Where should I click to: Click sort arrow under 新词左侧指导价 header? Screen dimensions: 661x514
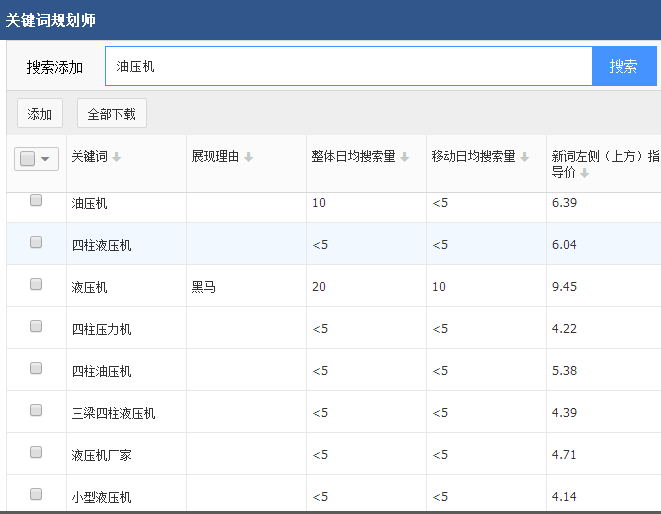tap(584, 173)
